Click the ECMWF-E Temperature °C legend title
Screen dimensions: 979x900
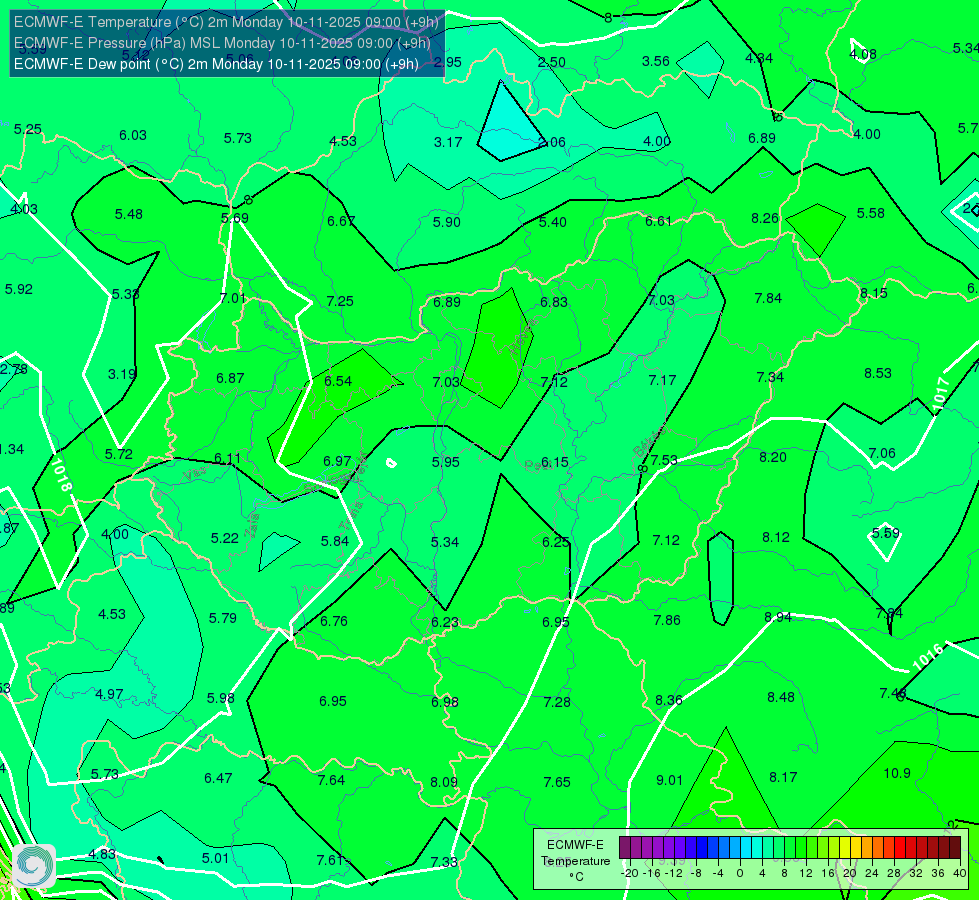[575, 861]
